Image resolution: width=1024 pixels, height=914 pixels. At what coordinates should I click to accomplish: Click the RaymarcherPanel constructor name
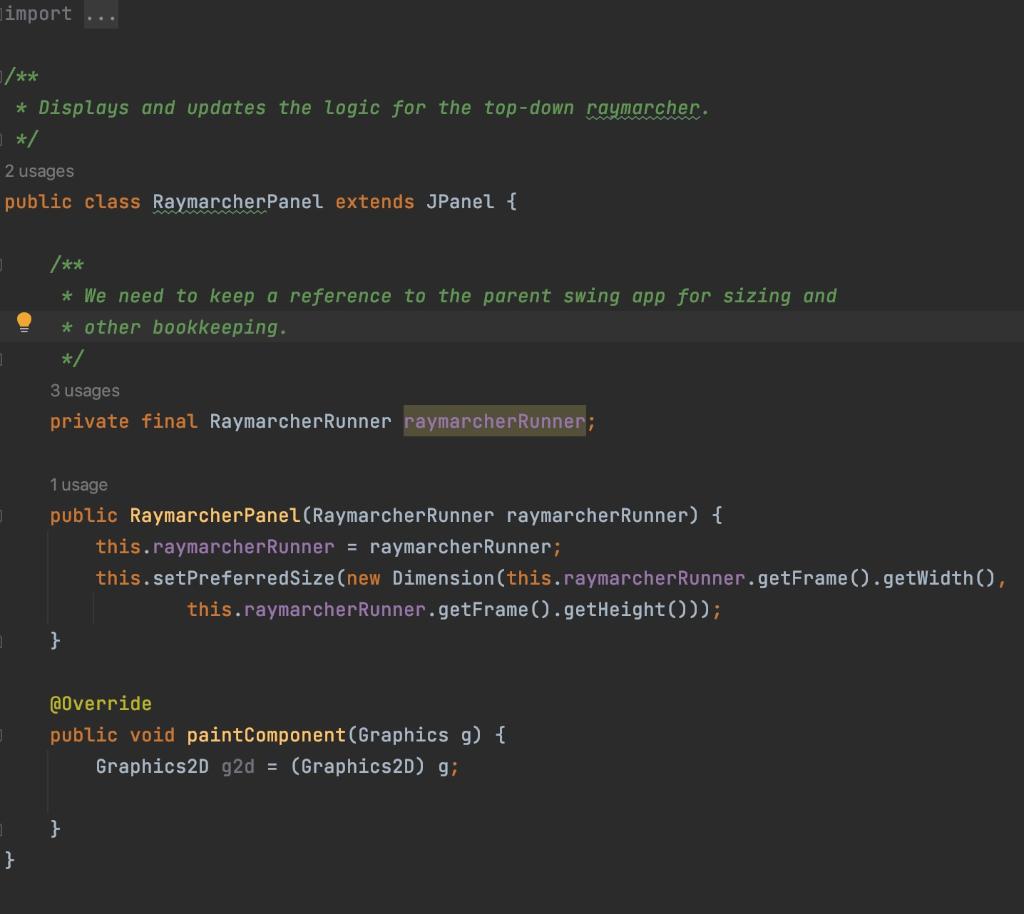tap(215, 516)
